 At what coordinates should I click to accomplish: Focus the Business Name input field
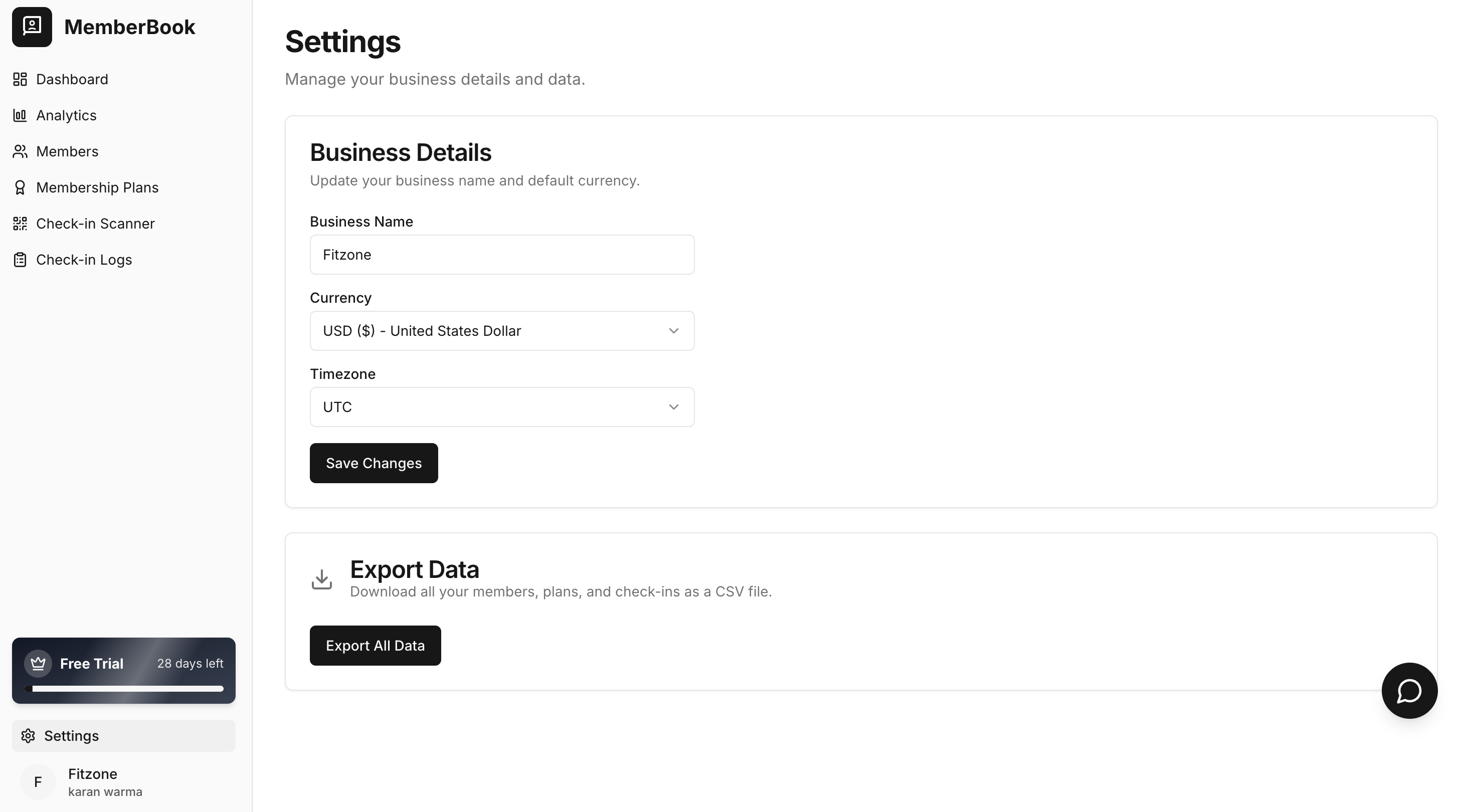[501, 255]
